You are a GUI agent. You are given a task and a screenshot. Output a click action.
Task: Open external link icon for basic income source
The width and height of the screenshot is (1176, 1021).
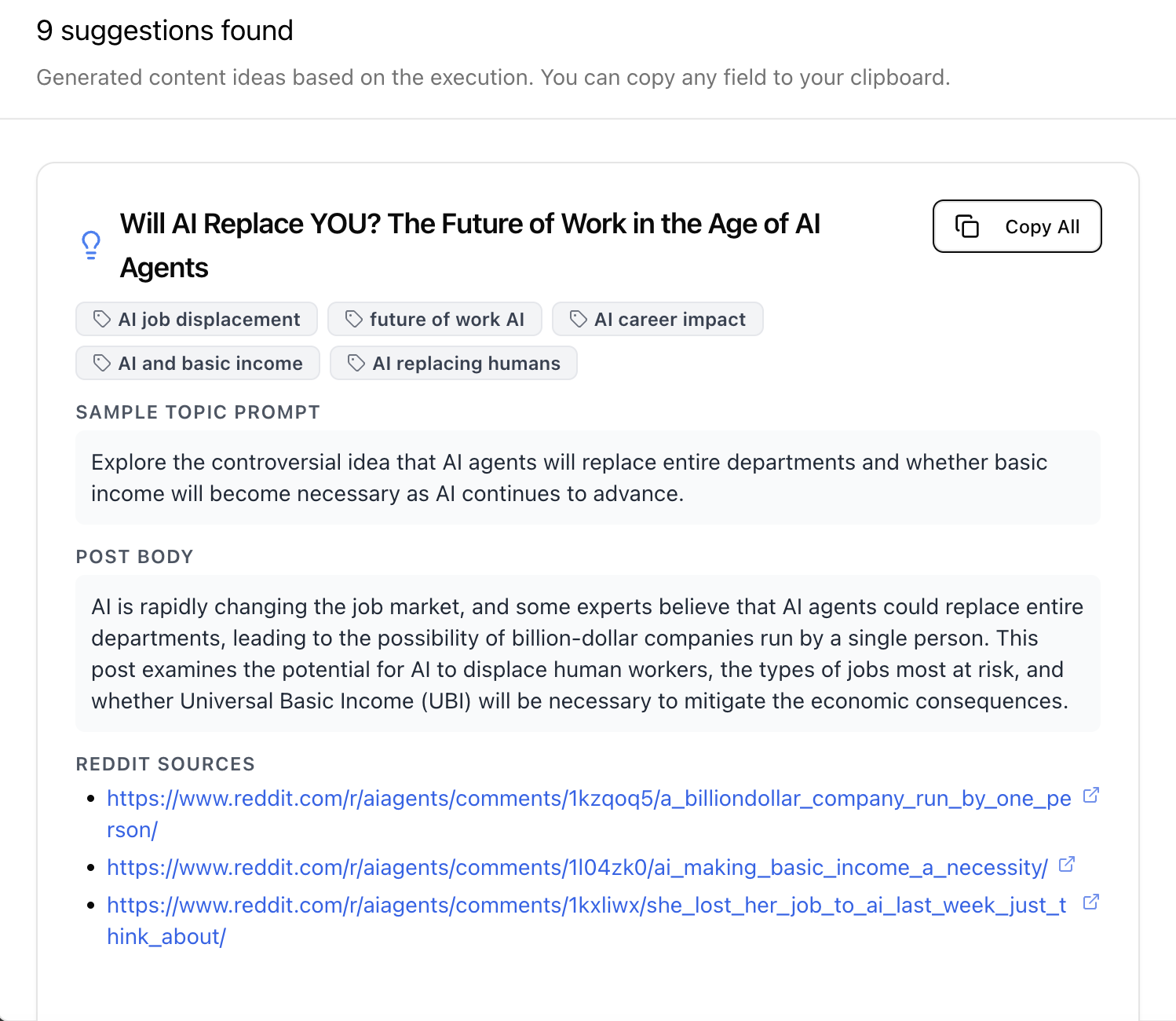[x=1066, y=865]
